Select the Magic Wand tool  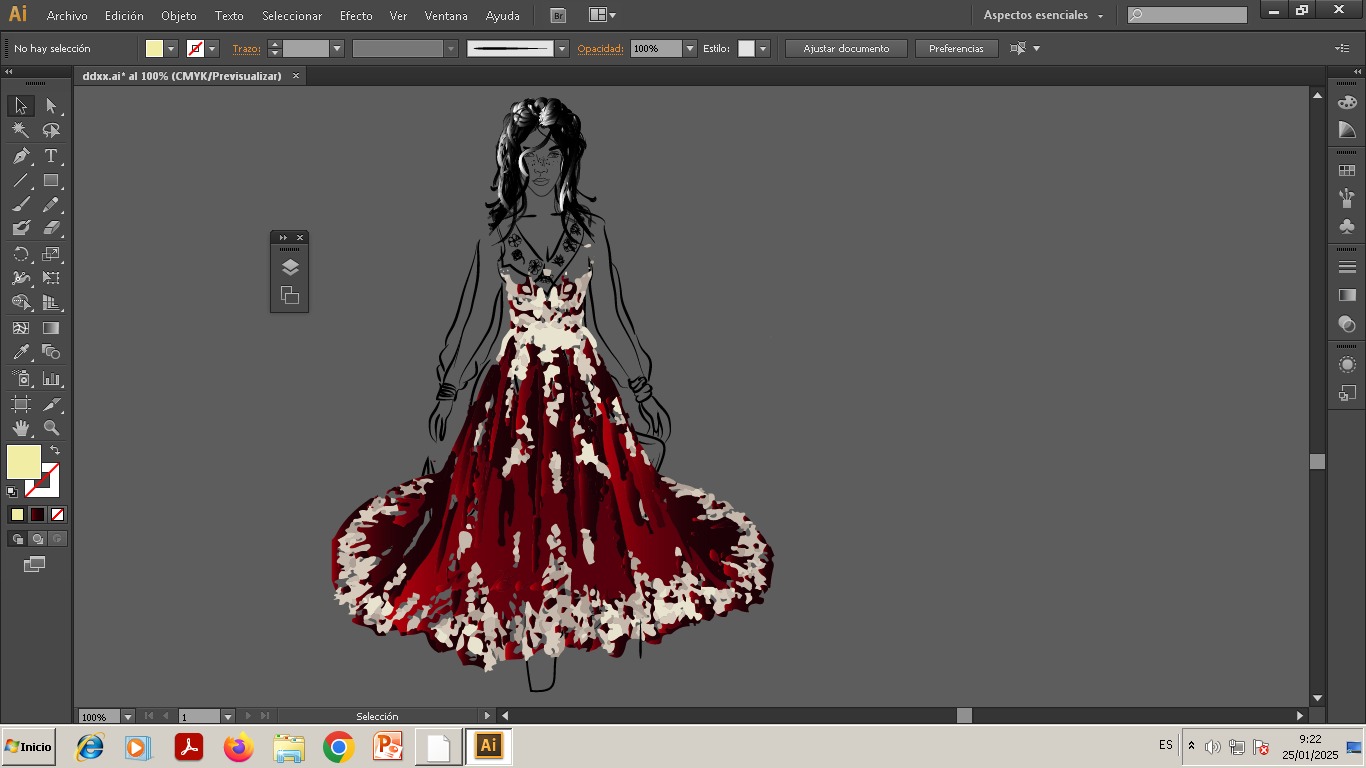coord(21,131)
